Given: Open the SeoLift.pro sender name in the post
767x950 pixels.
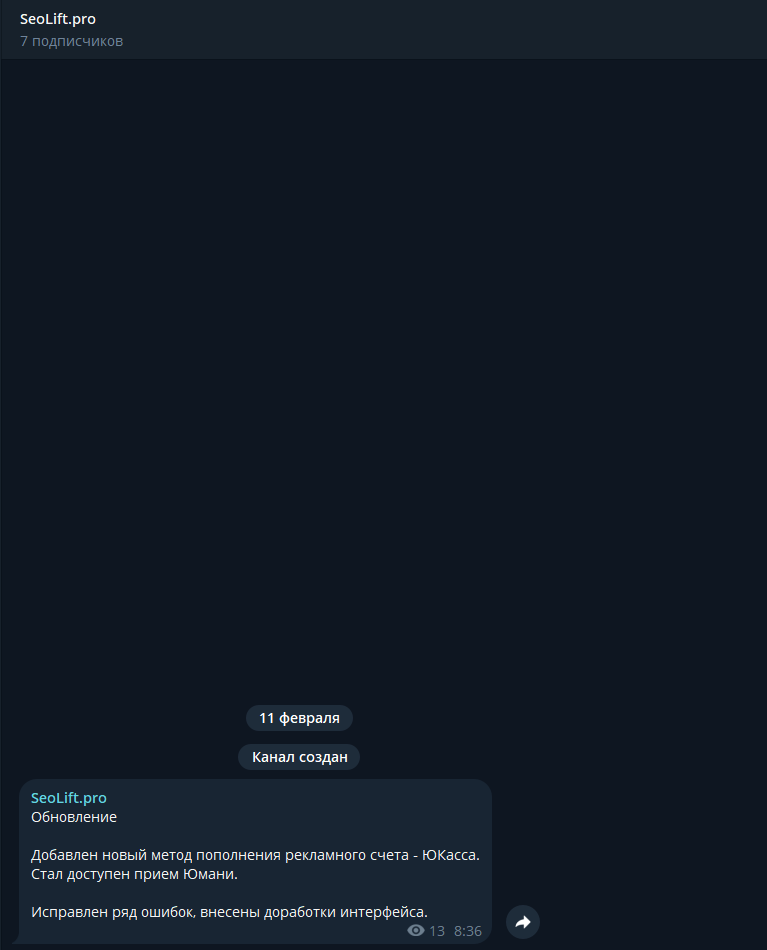Looking at the screenshot, I should (x=68, y=797).
